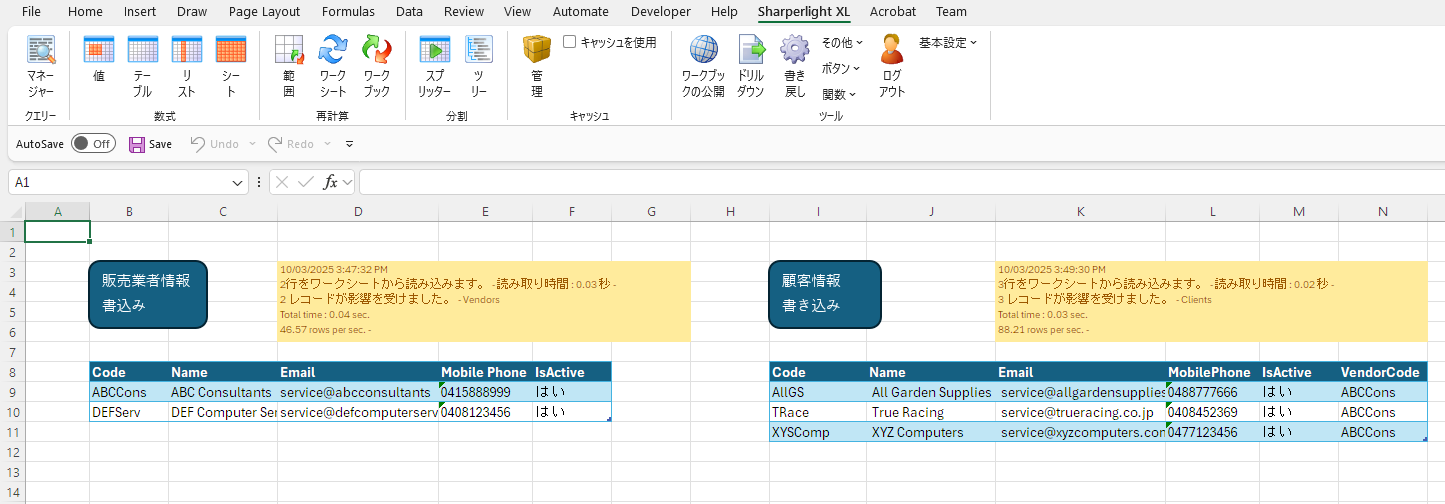The image size is (1445, 504).
Task: Open the File menu tab
Action: point(31,12)
